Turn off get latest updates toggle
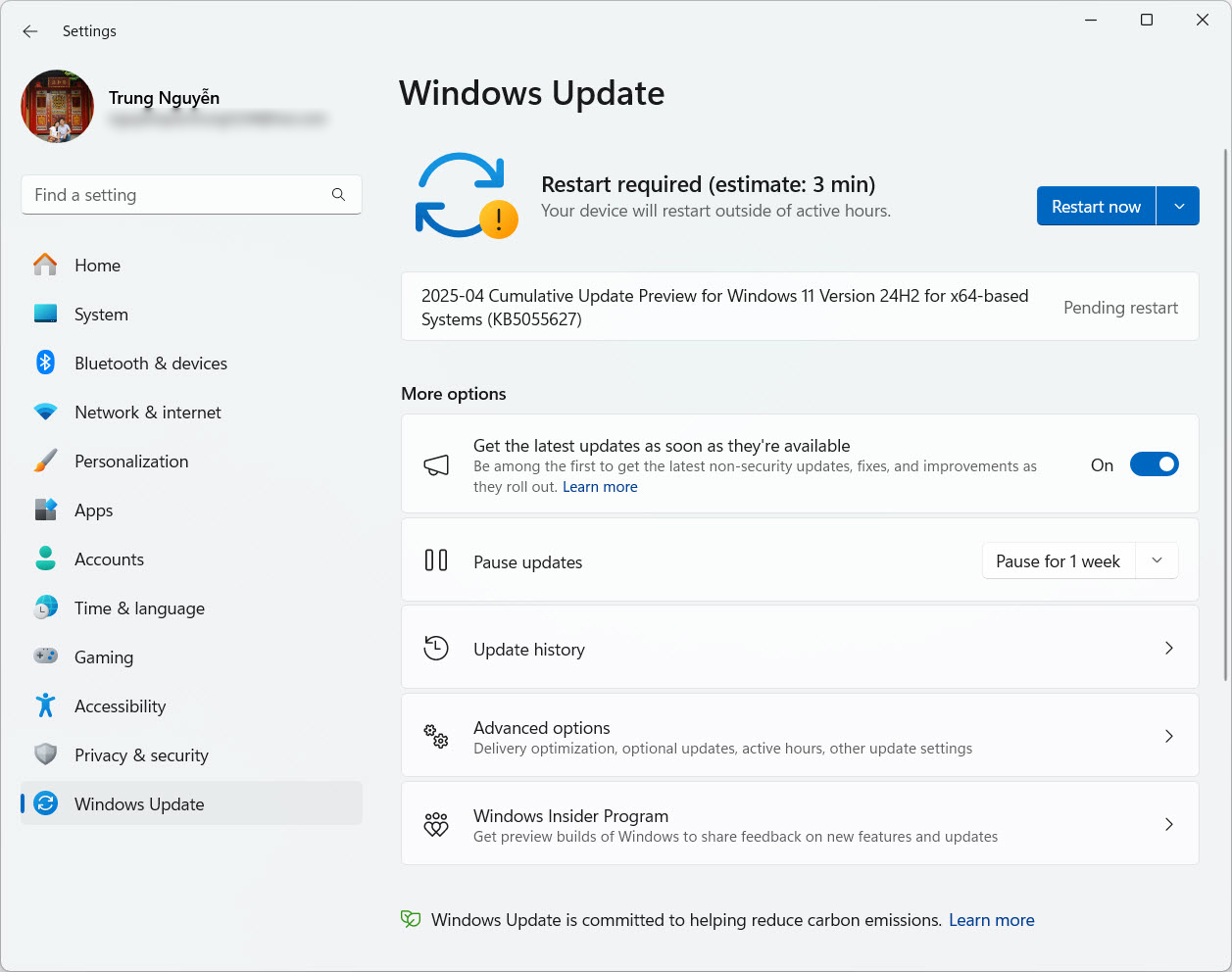This screenshot has width=1232, height=972. click(1155, 464)
